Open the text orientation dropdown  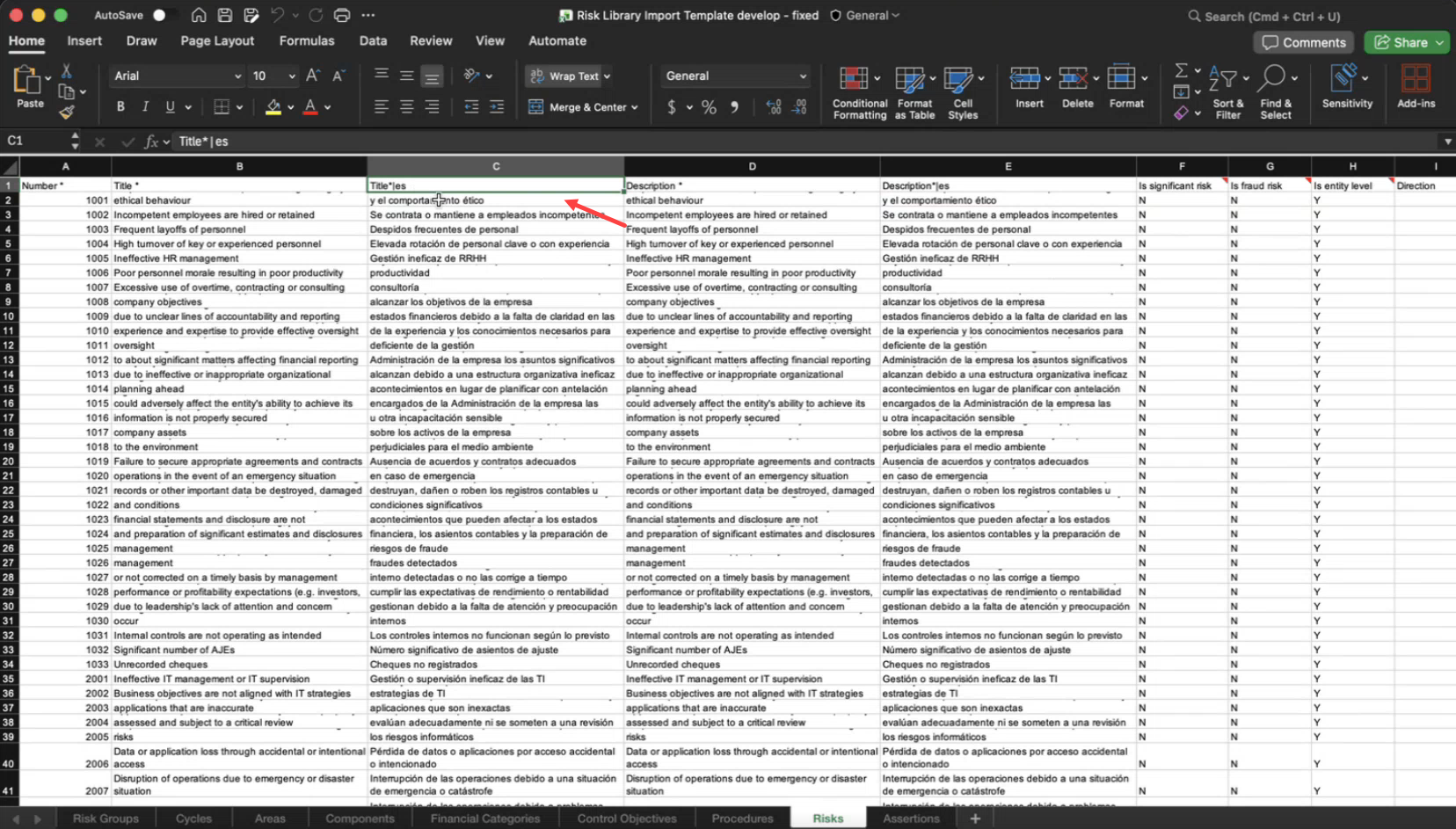[489, 76]
